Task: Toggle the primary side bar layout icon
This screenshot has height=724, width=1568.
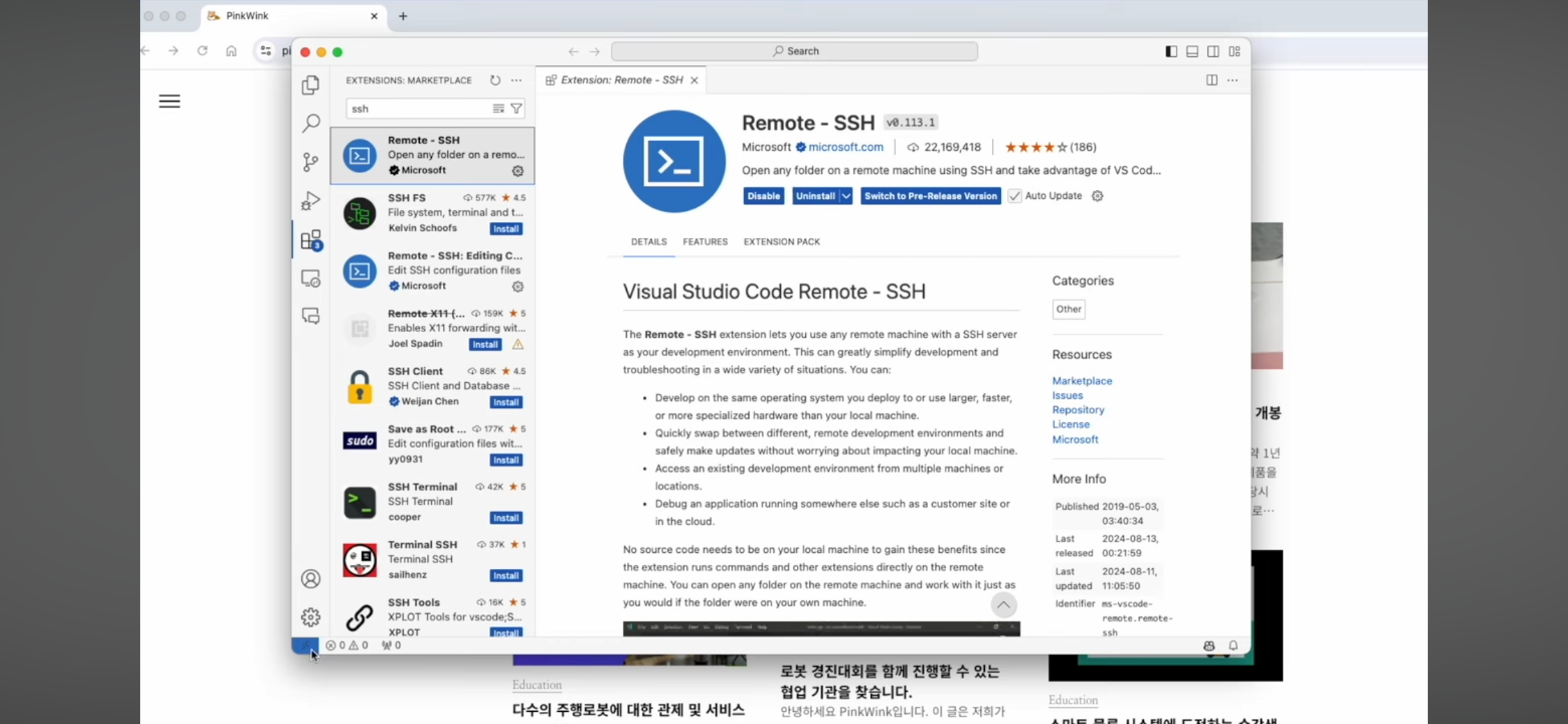Action: point(1171,51)
